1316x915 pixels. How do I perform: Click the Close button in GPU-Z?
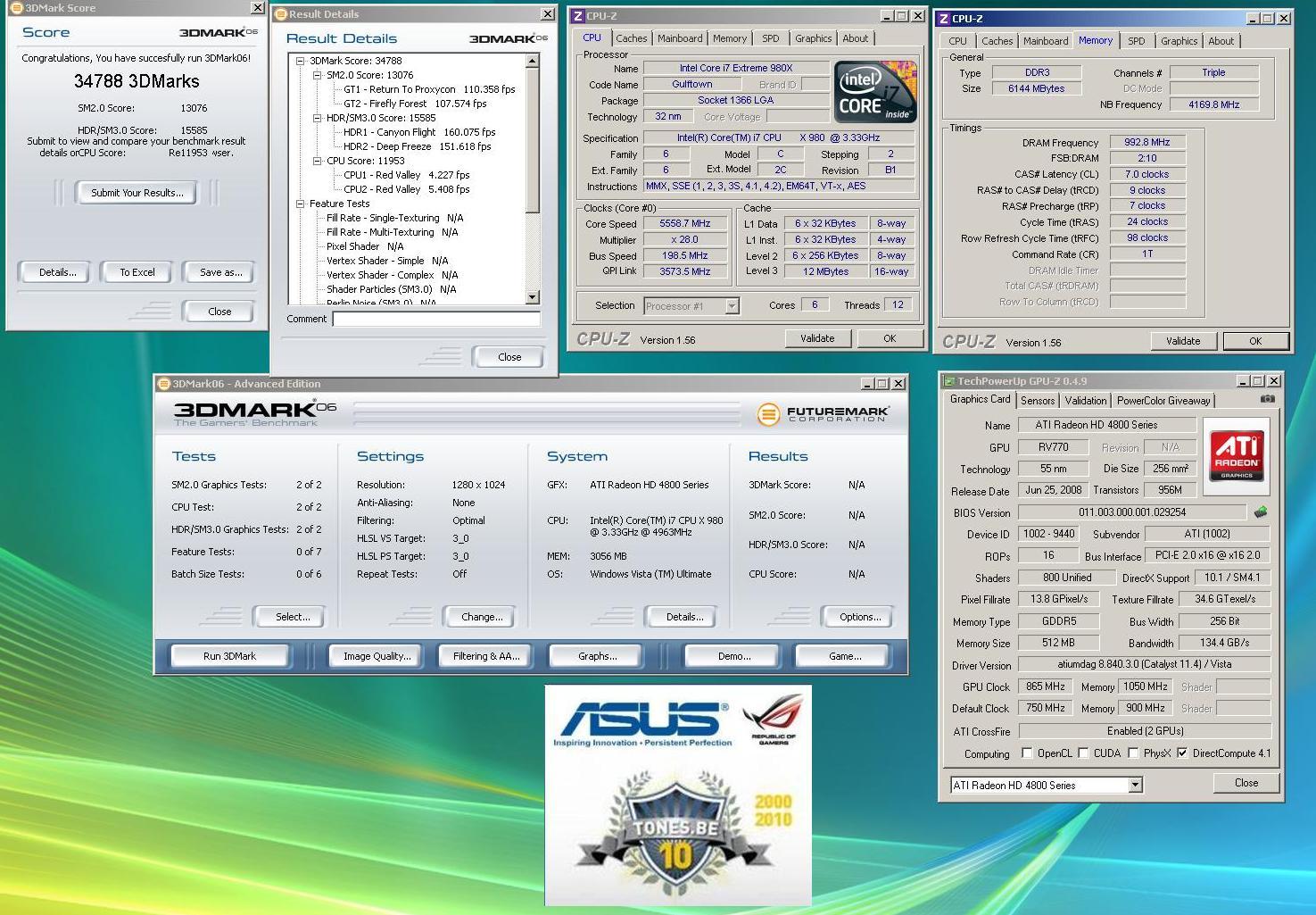tap(1246, 783)
